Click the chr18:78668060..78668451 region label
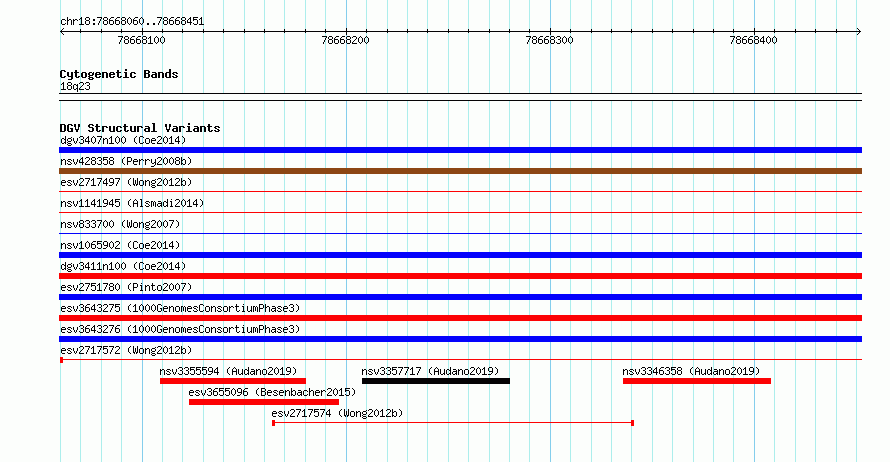This screenshot has width=890, height=462. click(x=132, y=22)
